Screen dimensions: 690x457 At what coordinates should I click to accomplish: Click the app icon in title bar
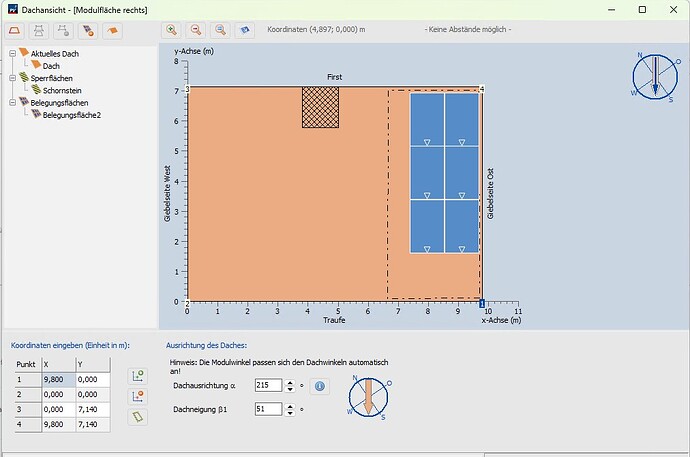tap(12, 9)
